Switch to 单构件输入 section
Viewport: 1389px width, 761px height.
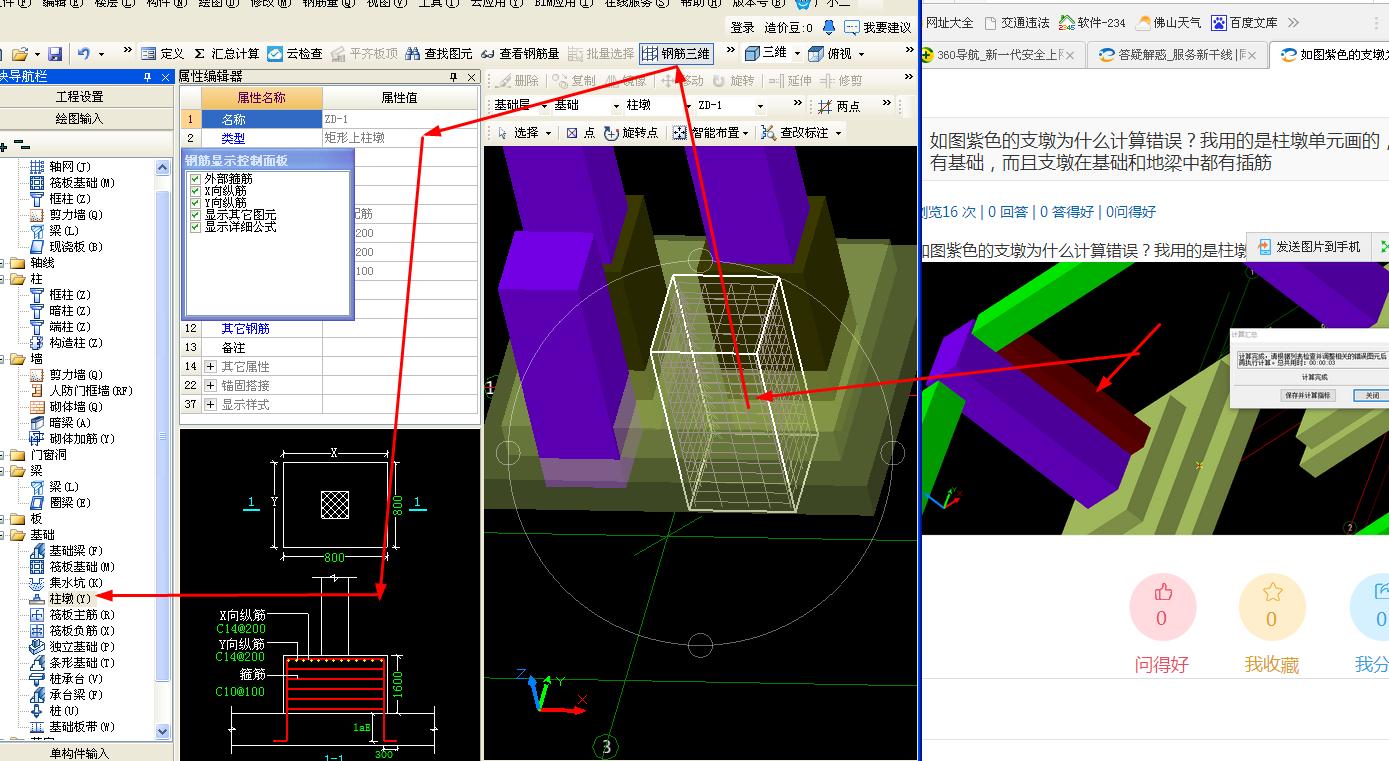point(79,753)
